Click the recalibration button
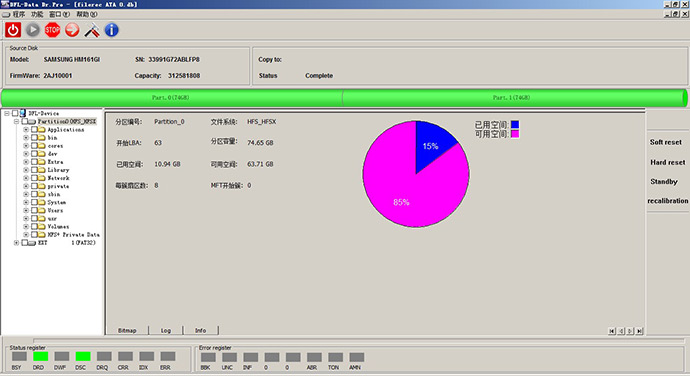 pyautogui.click(x=668, y=201)
